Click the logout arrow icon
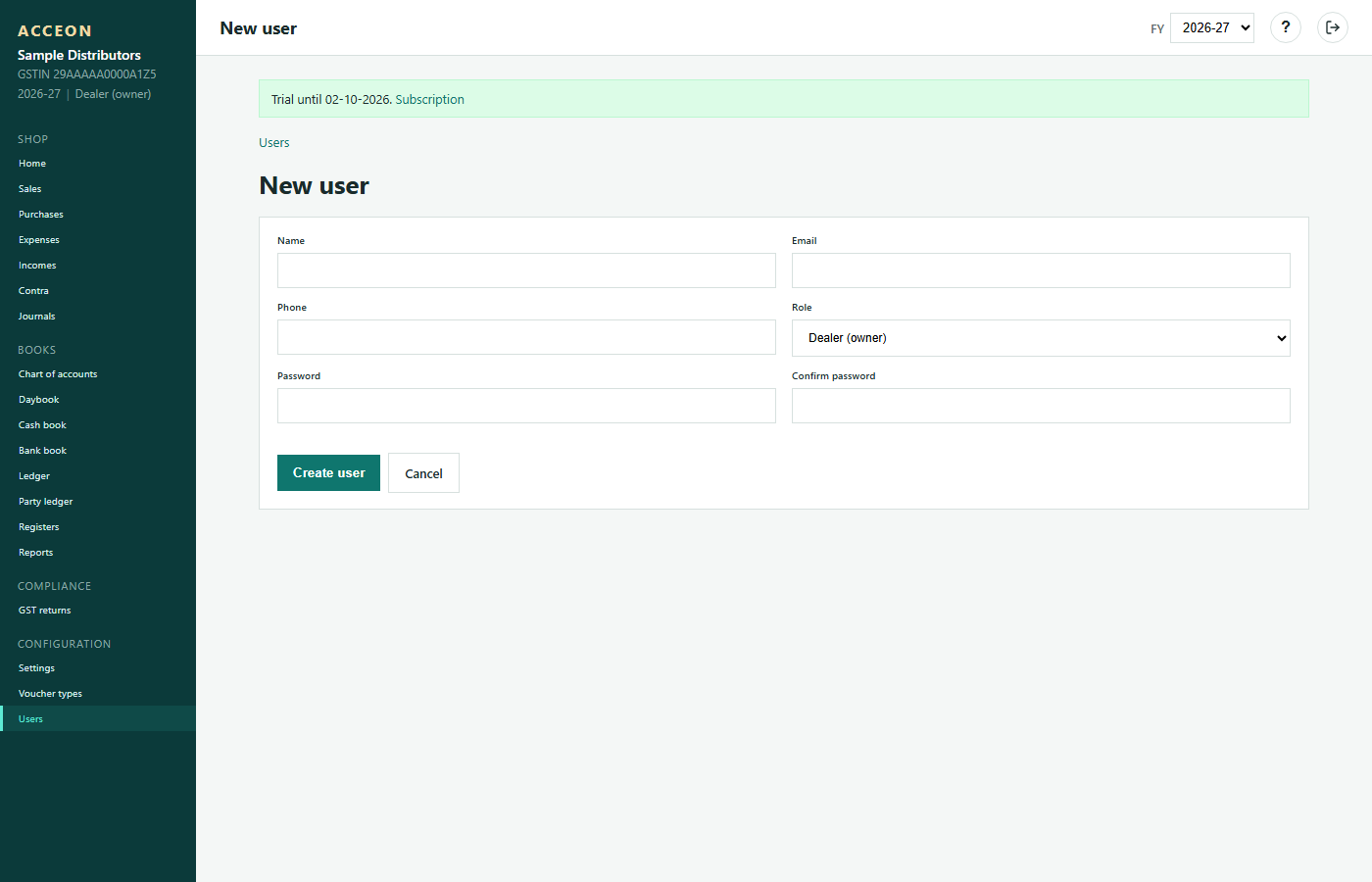 click(1333, 27)
